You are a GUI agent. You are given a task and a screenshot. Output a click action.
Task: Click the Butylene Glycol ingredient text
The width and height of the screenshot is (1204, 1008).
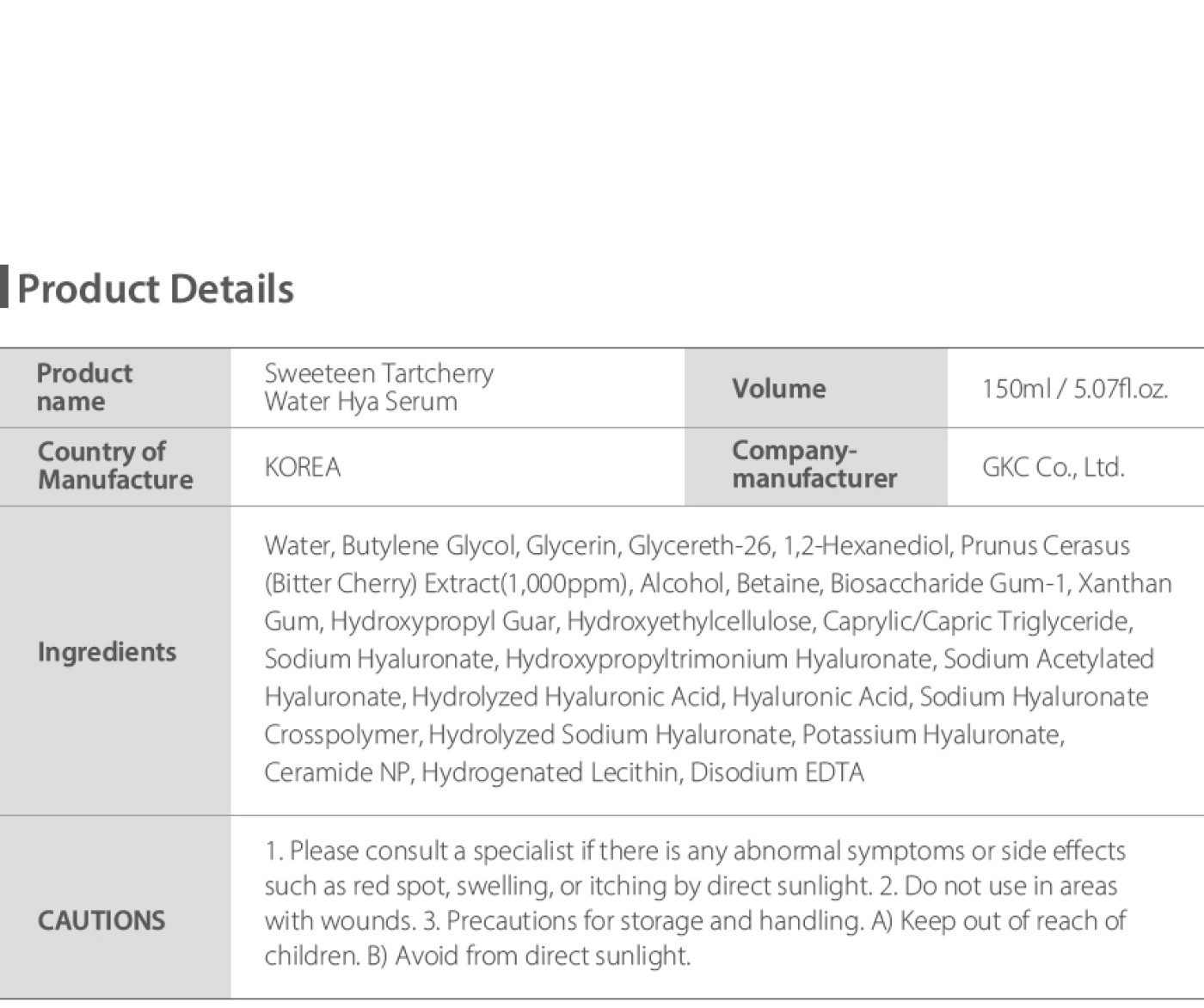click(427, 545)
